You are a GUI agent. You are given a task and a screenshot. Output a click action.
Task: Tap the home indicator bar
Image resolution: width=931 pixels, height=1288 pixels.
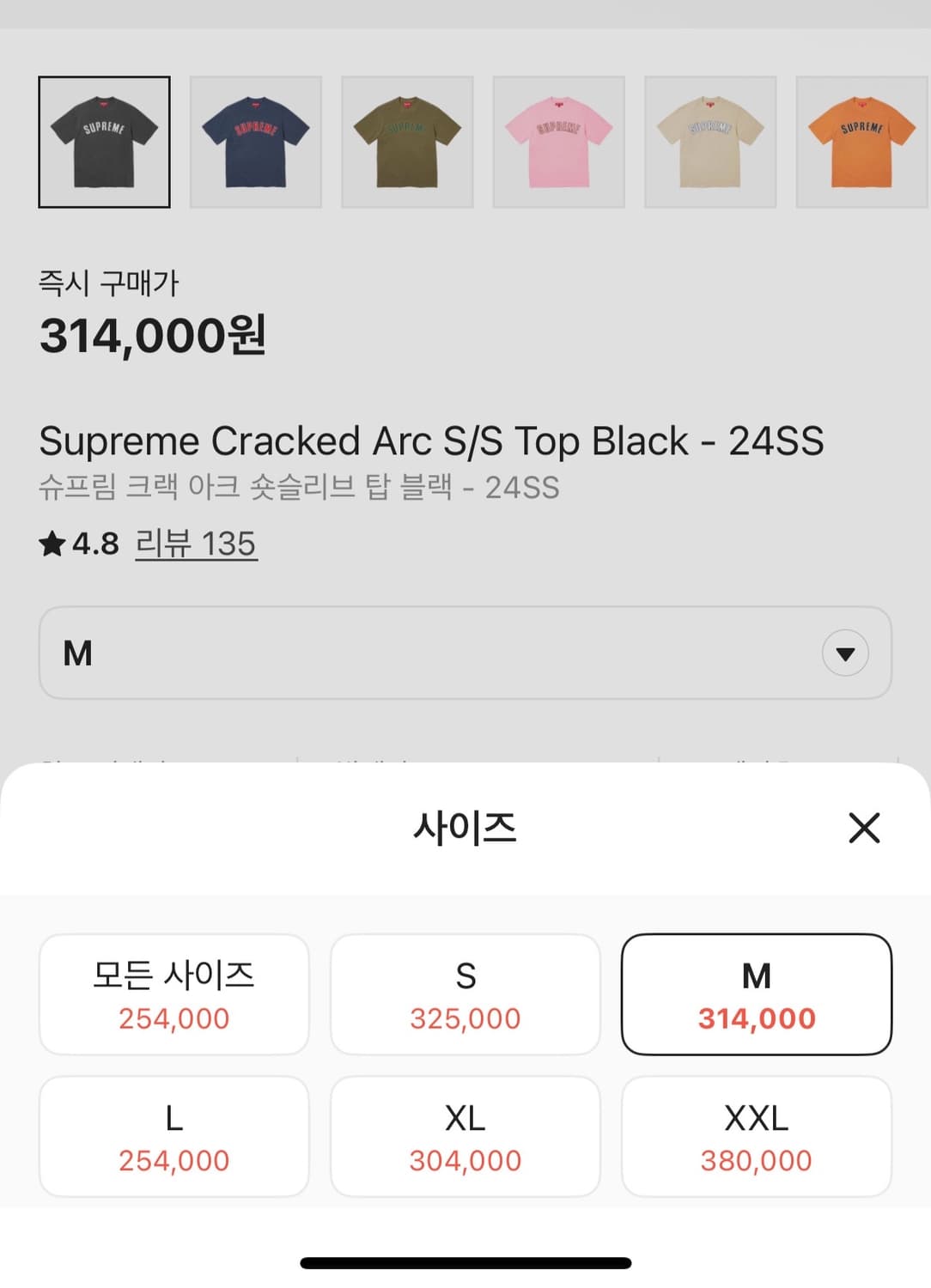[x=465, y=1263]
